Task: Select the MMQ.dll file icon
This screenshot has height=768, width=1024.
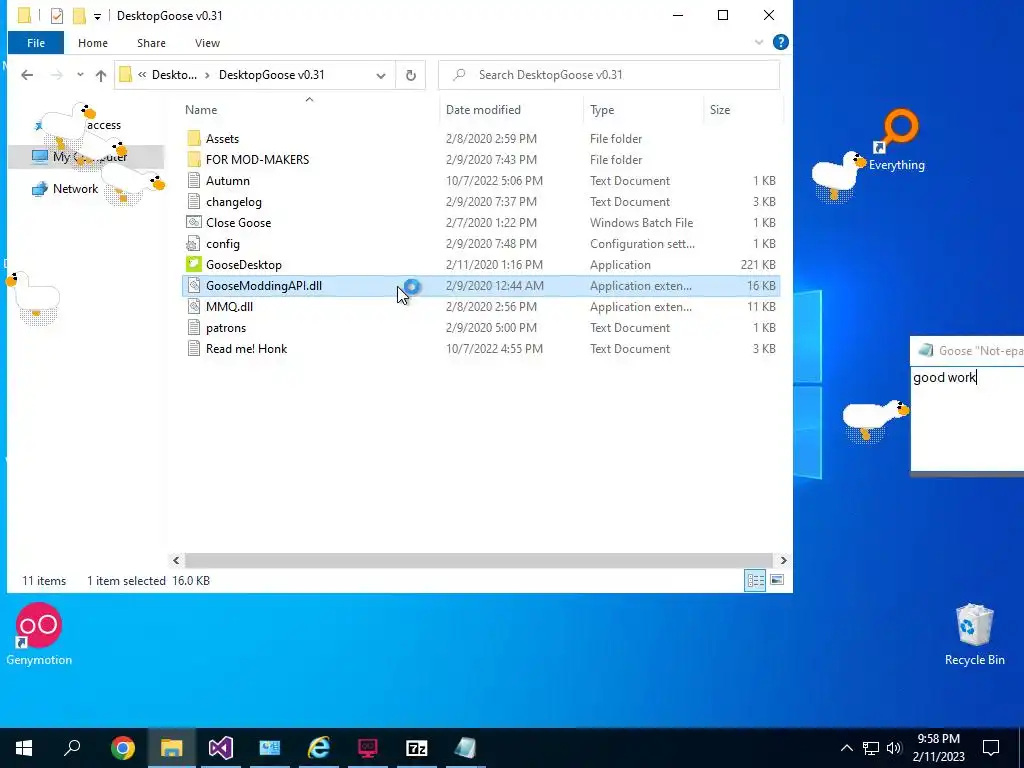Action: coord(194,306)
